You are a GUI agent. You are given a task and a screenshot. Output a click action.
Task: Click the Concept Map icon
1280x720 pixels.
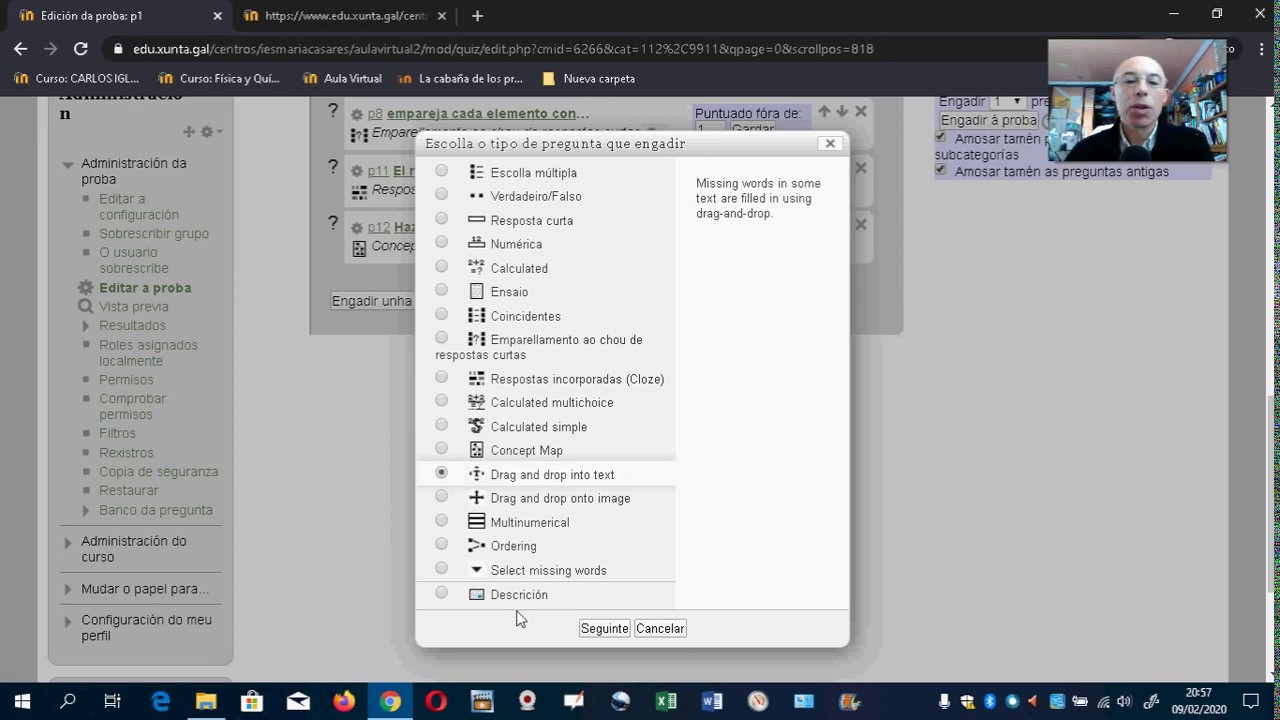pyautogui.click(x=476, y=450)
